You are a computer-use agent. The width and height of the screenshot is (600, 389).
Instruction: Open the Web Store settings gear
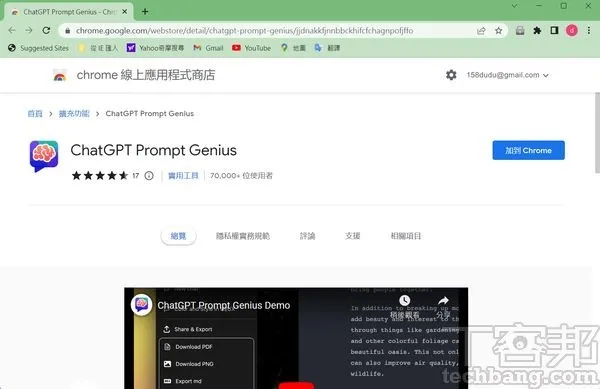point(451,75)
